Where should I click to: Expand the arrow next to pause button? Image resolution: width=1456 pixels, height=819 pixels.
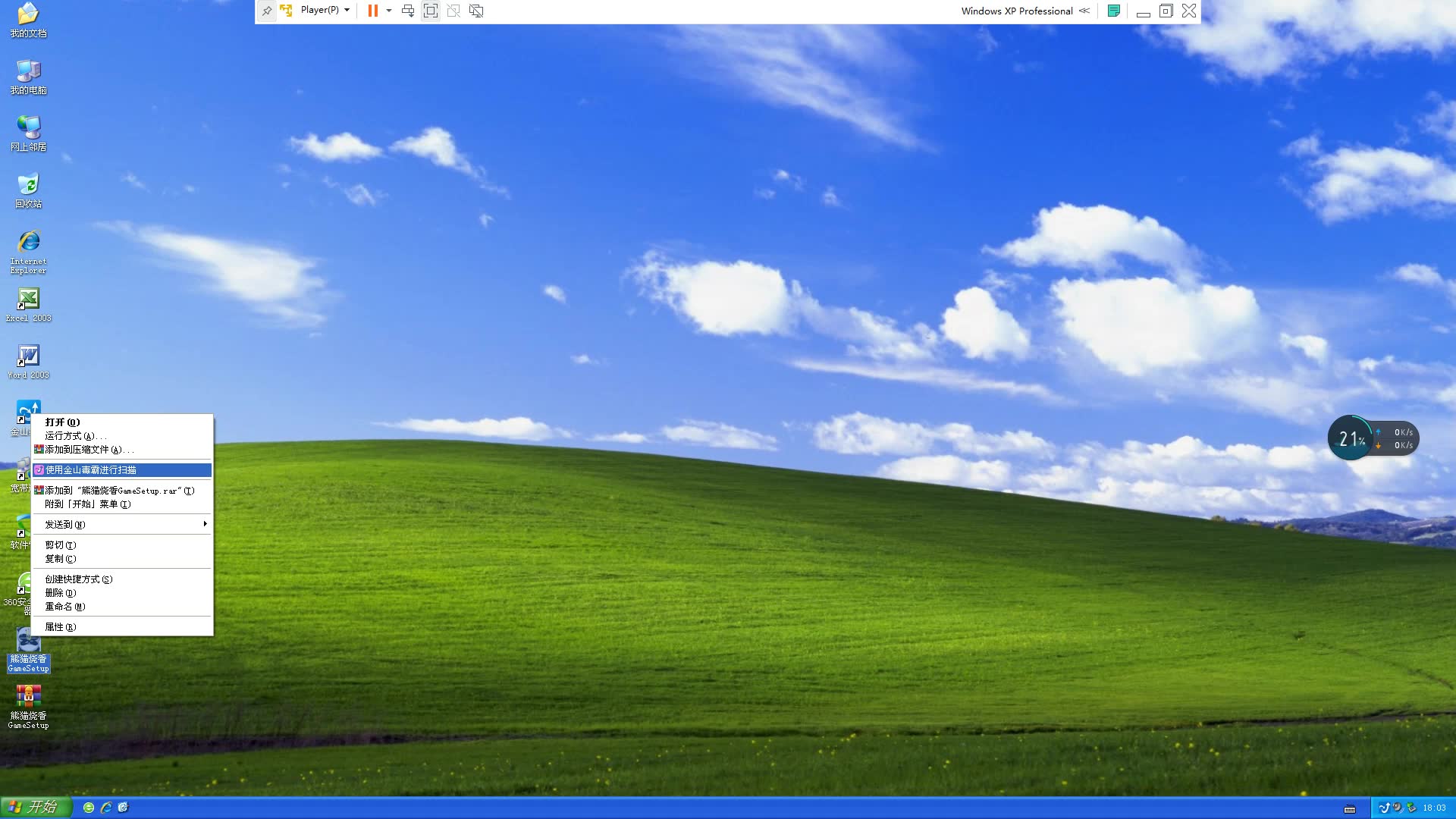tap(389, 11)
